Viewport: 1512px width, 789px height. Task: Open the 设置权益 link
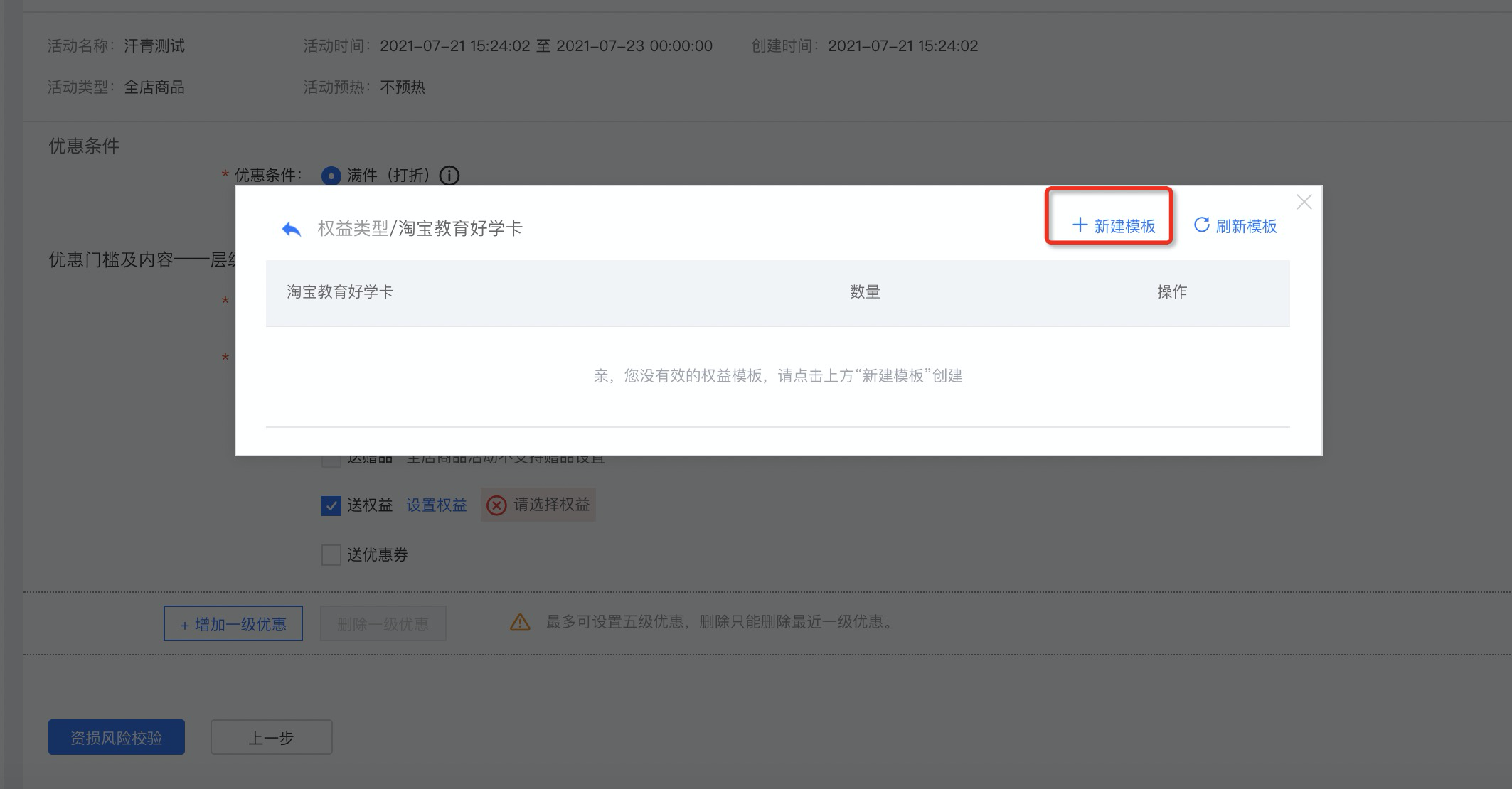click(437, 505)
